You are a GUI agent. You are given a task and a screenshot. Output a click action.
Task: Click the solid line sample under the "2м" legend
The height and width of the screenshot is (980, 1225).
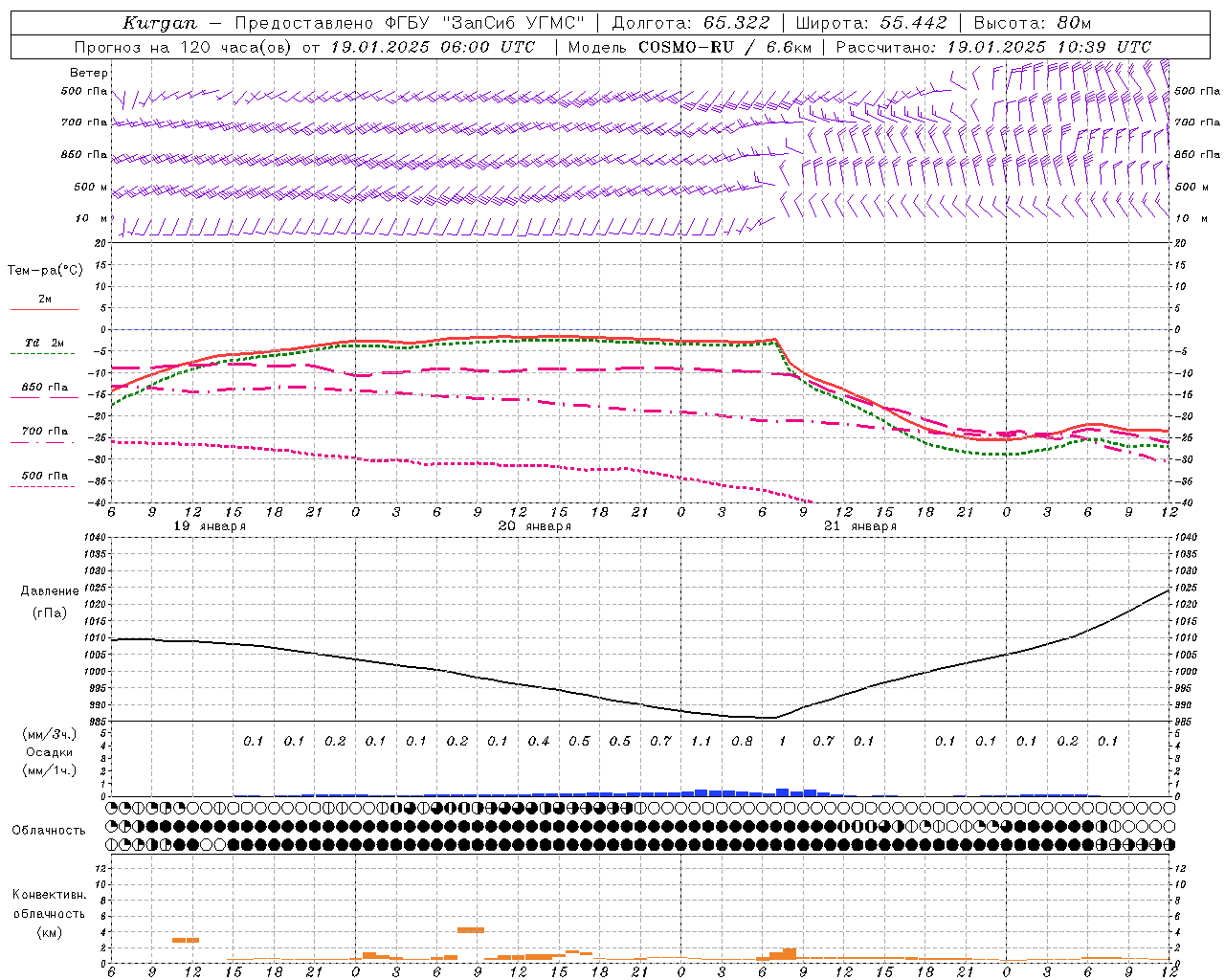tap(44, 309)
